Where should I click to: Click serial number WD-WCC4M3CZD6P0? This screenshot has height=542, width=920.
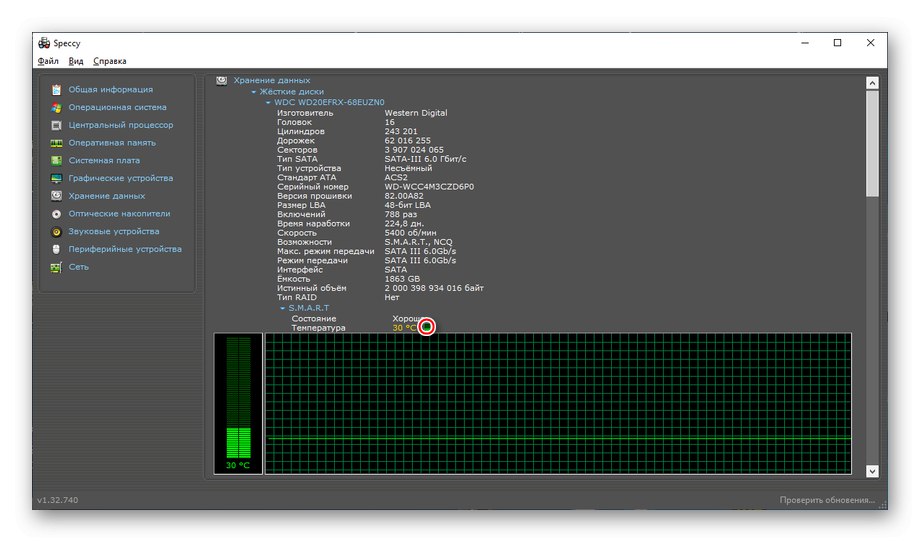coord(429,187)
